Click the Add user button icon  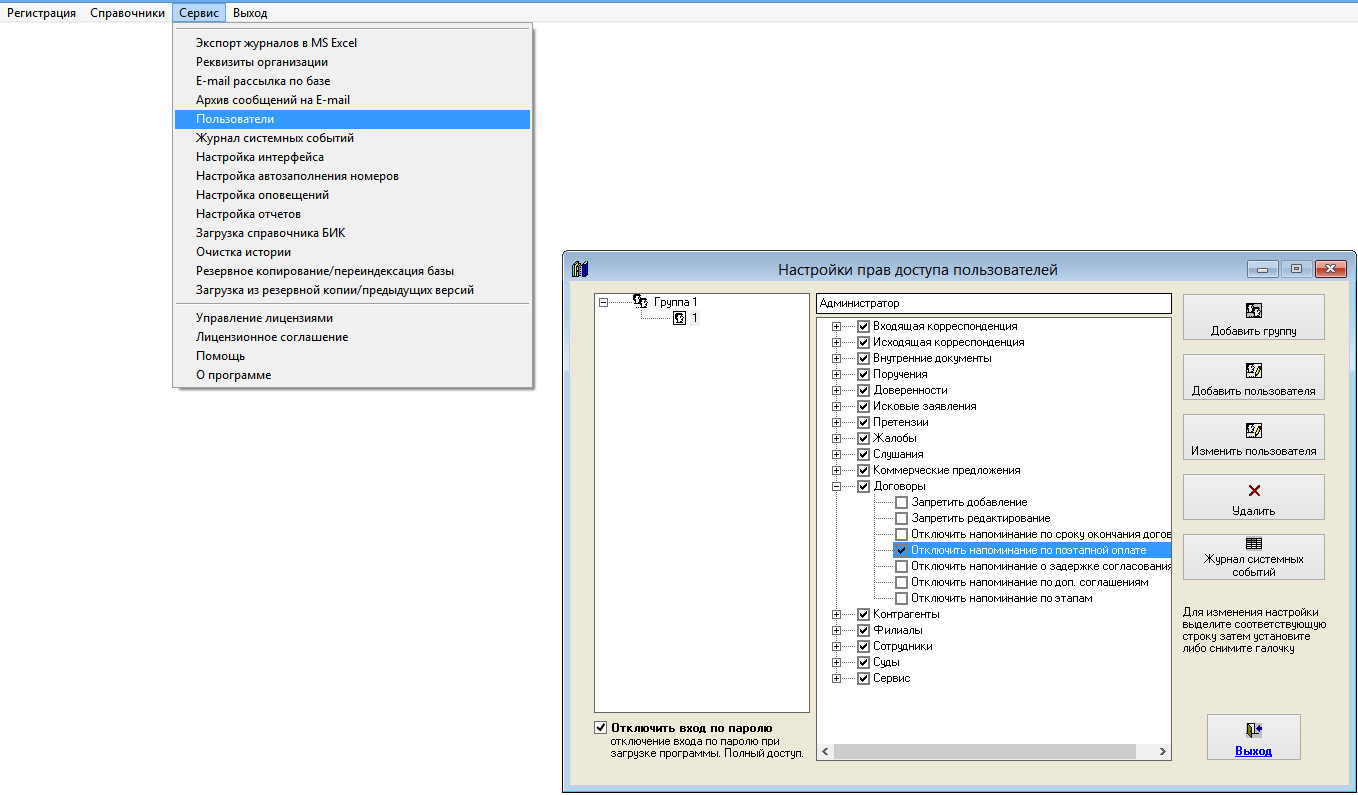tap(1254, 370)
